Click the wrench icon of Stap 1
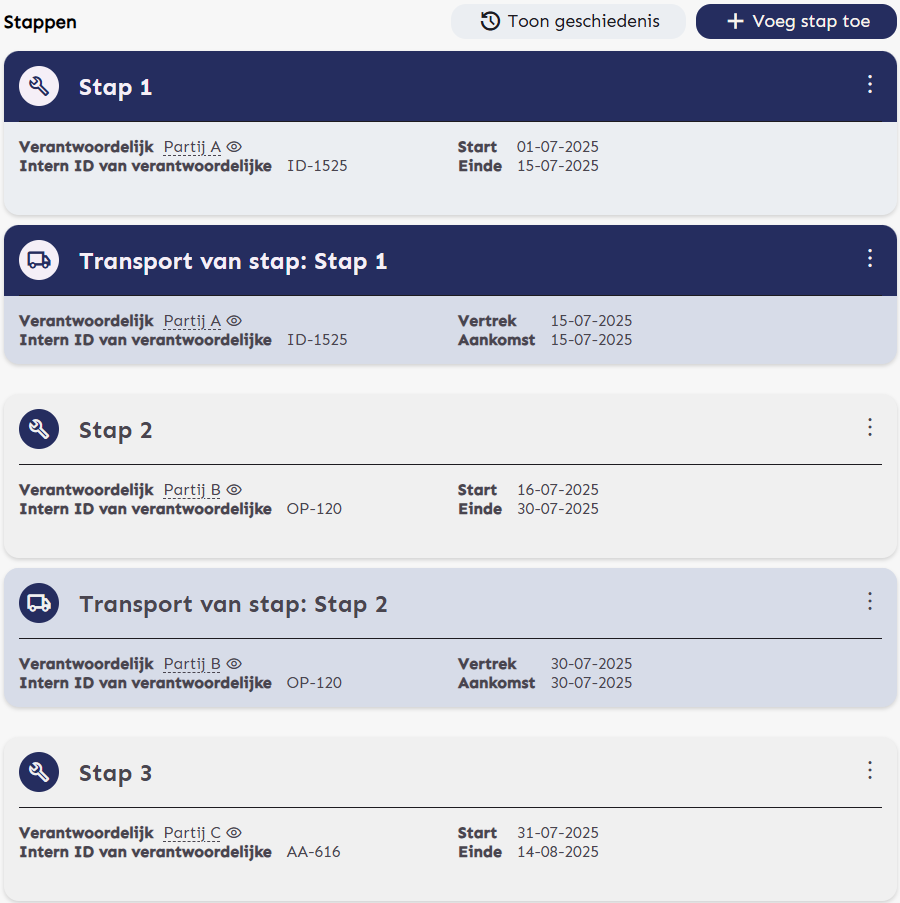 click(39, 87)
